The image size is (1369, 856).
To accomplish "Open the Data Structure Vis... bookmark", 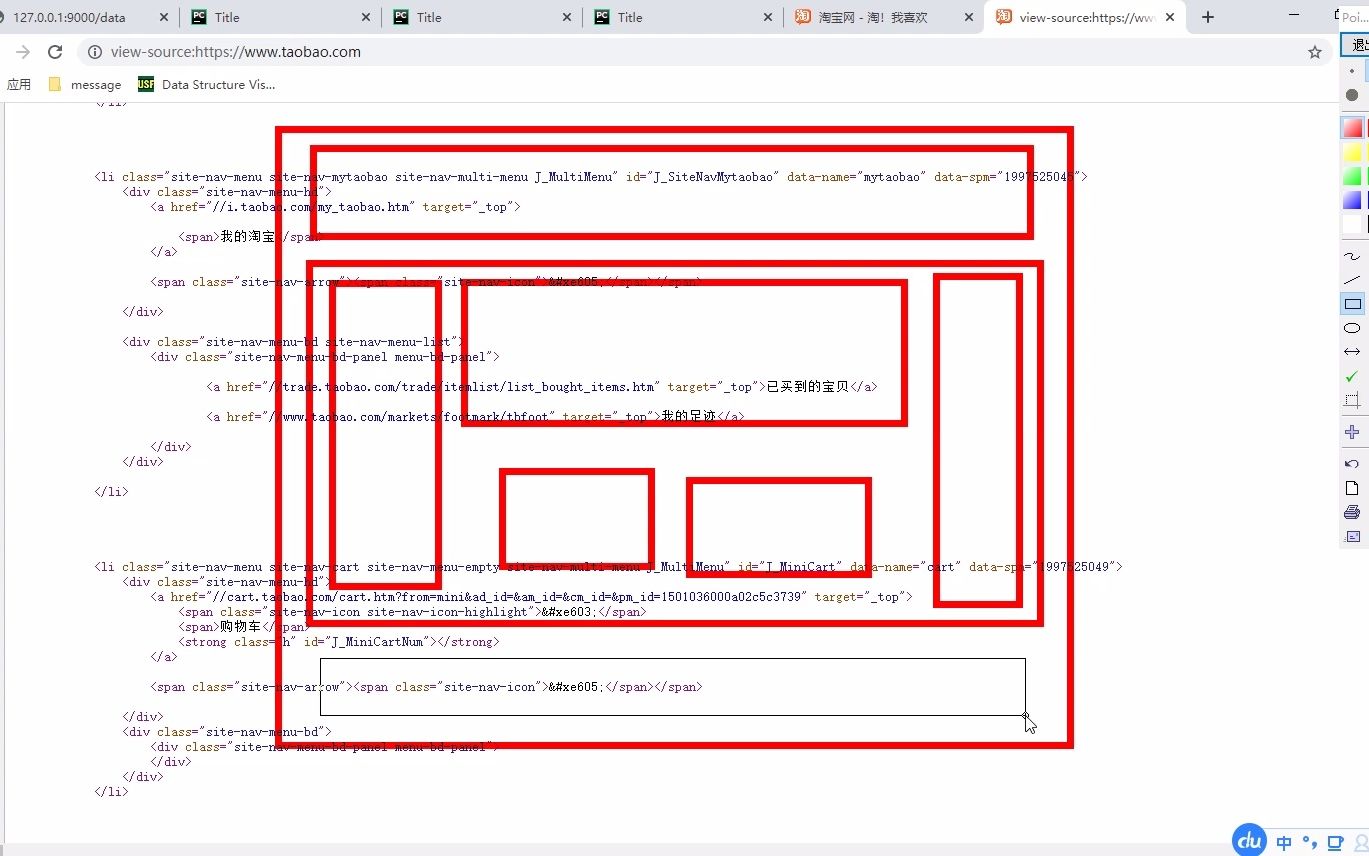I will 207,85.
